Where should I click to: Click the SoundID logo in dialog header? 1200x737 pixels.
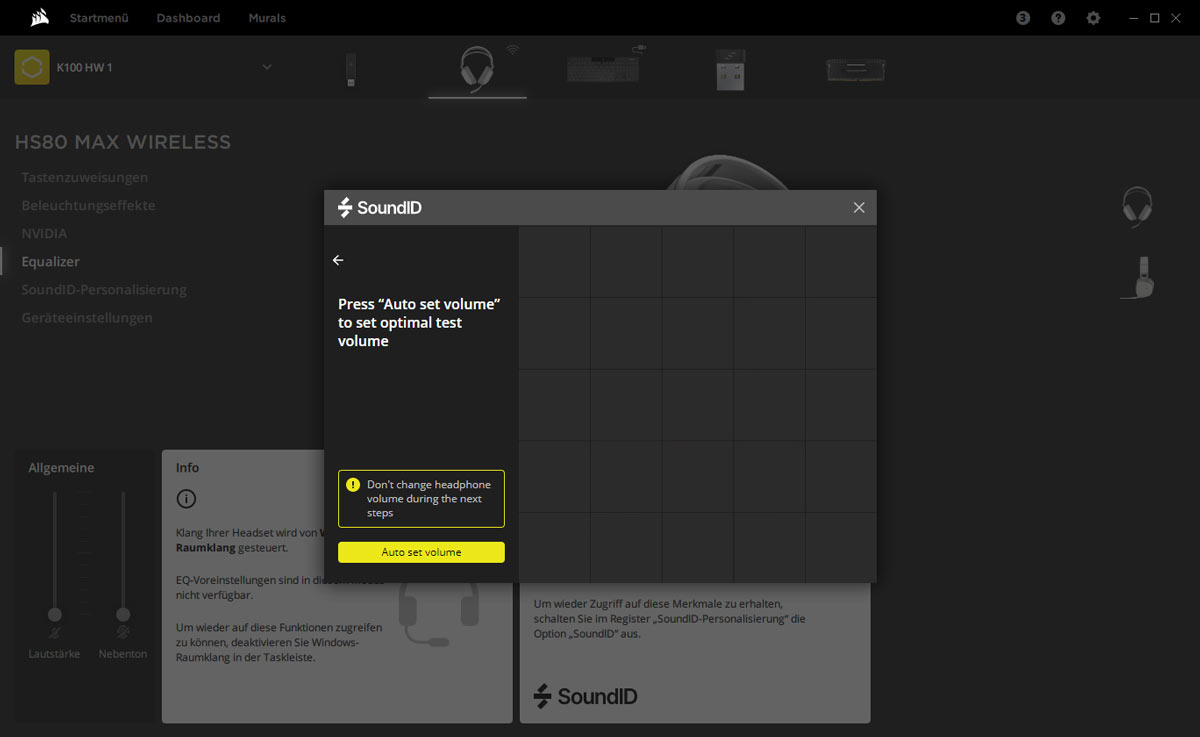pyautogui.click(x=380, y=207)
